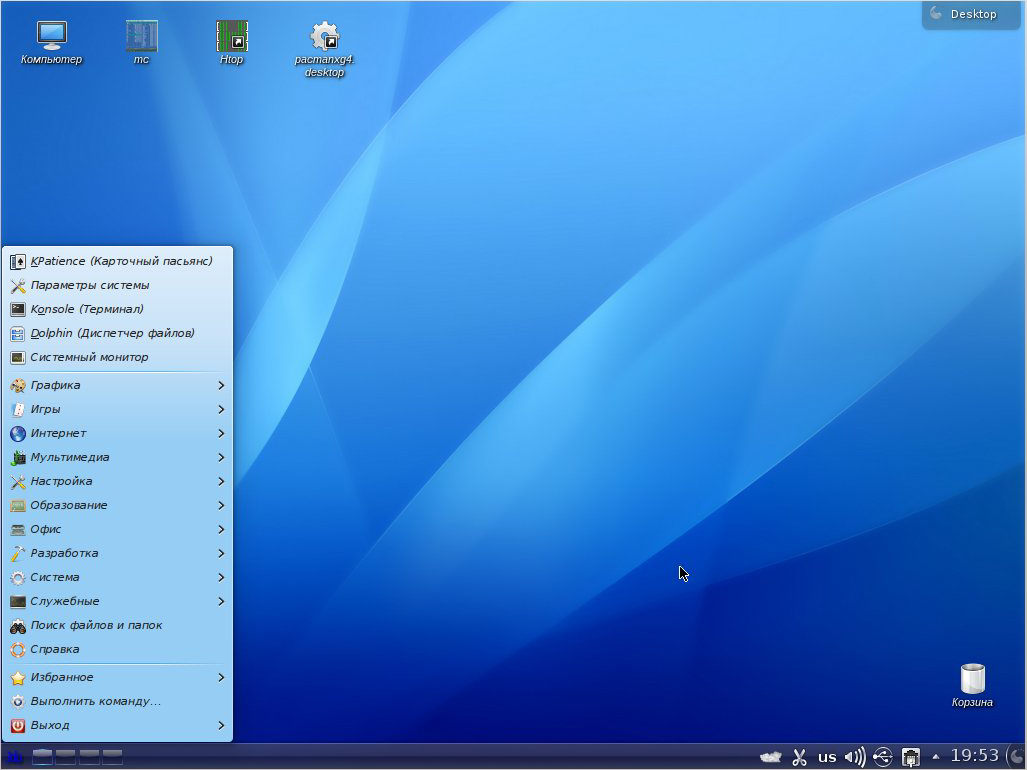Open Параметры системы from the menu
The width and height of the screenshot is (1027, 770).
point(118,285)
